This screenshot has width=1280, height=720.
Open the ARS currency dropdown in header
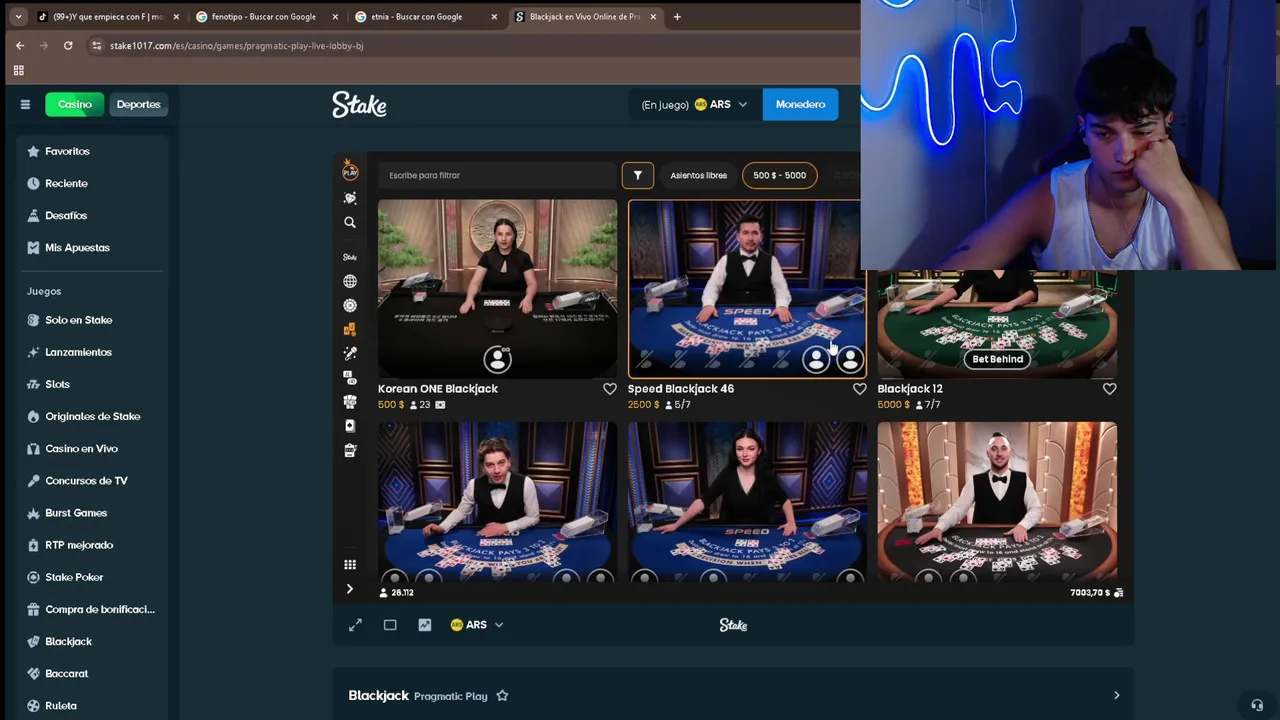pyautogui.click(x=721, y=104)
